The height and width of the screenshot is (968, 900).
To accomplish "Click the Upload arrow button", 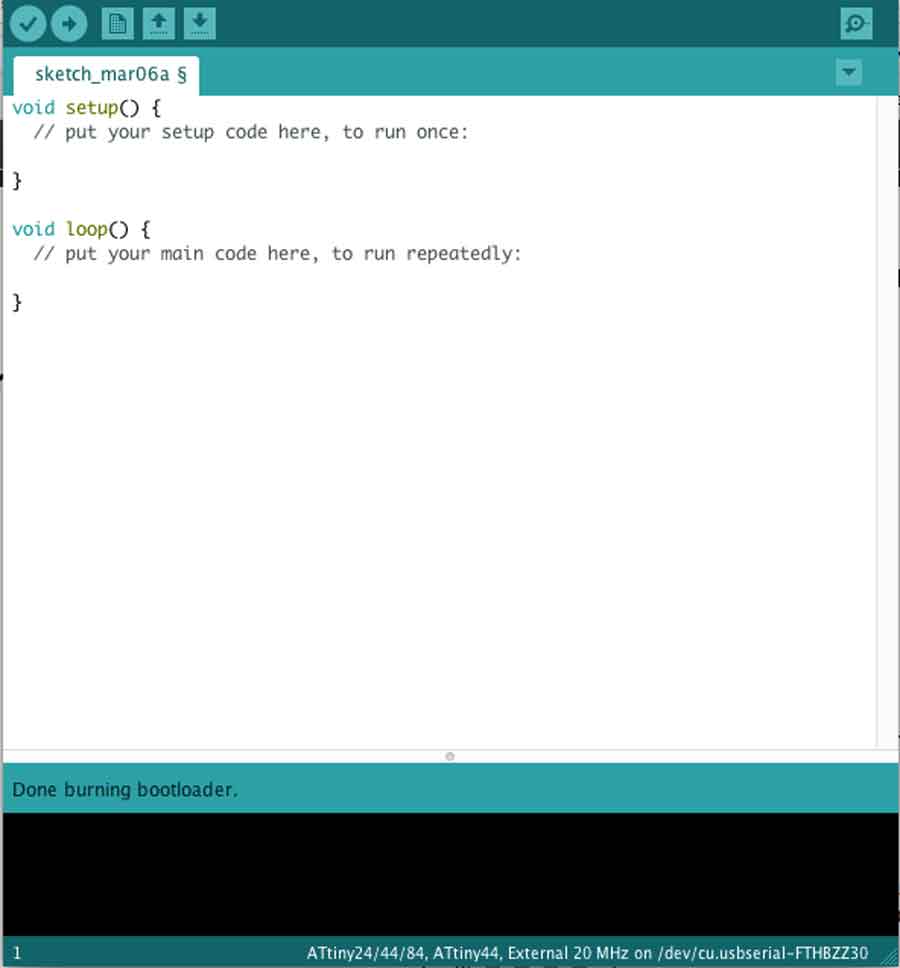I will [x=69, y=24].
